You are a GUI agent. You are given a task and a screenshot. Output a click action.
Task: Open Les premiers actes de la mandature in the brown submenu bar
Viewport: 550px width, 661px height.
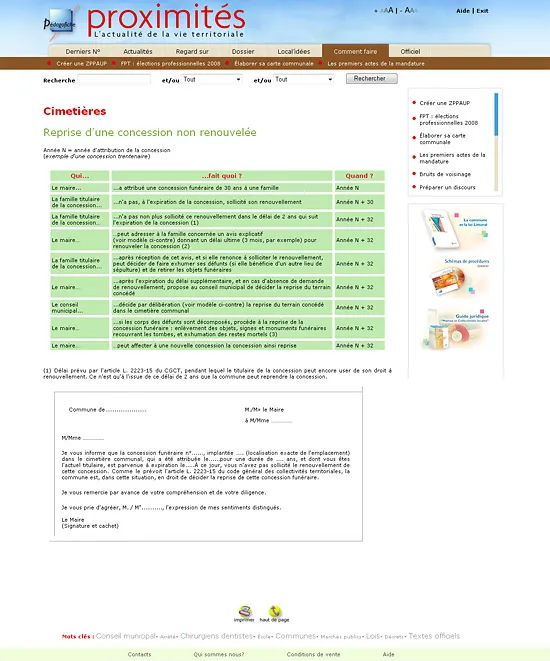(376, 64)
